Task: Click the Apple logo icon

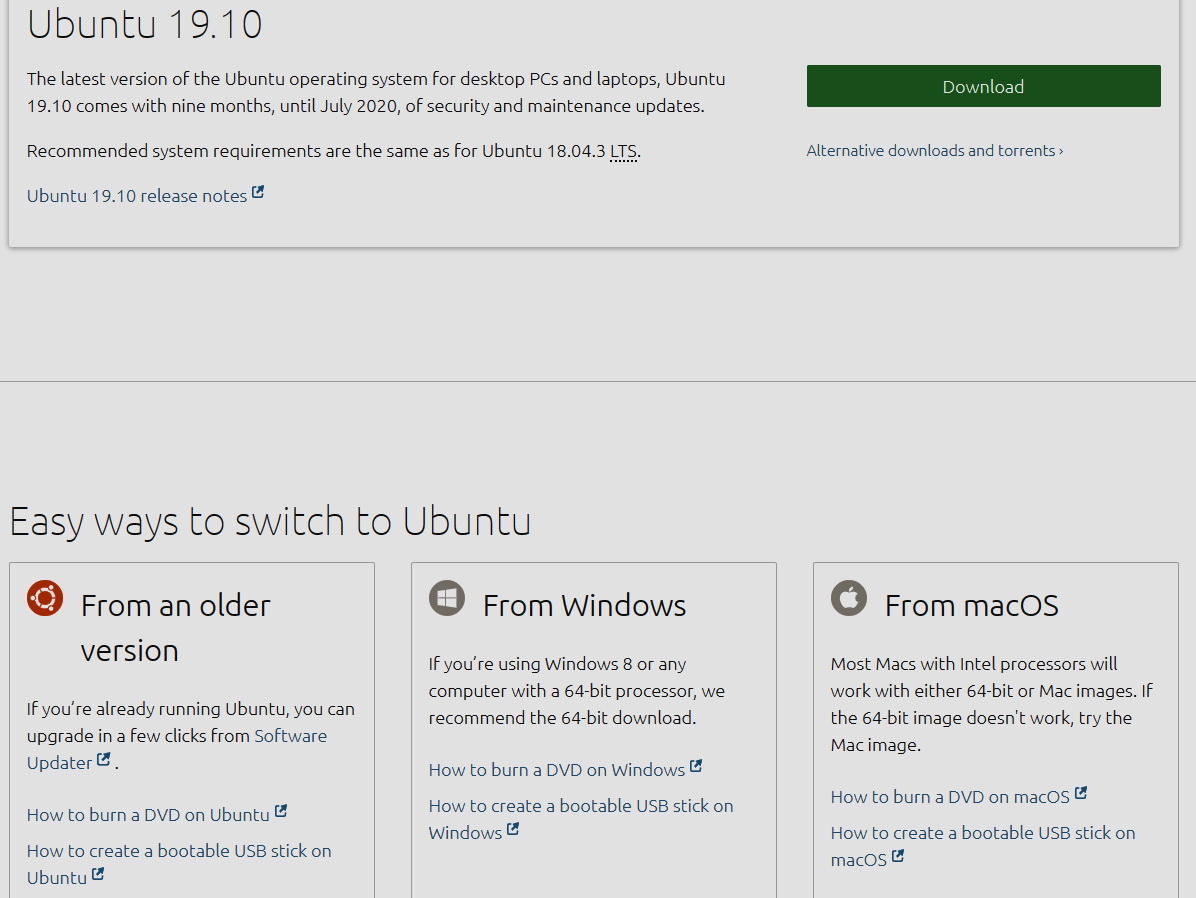Action: tap(849, 597)
